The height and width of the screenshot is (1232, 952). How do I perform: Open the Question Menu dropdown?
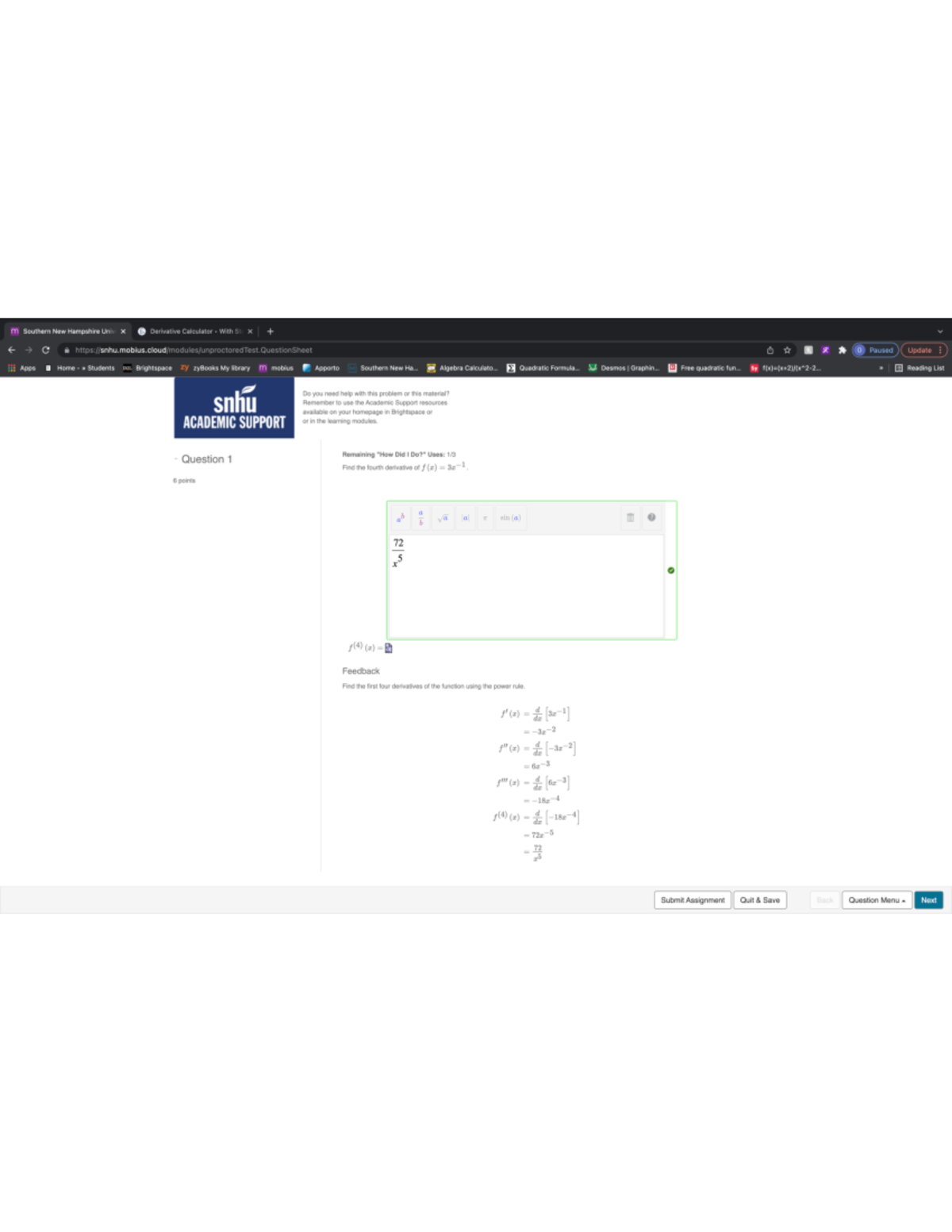(x=876, y=900)
